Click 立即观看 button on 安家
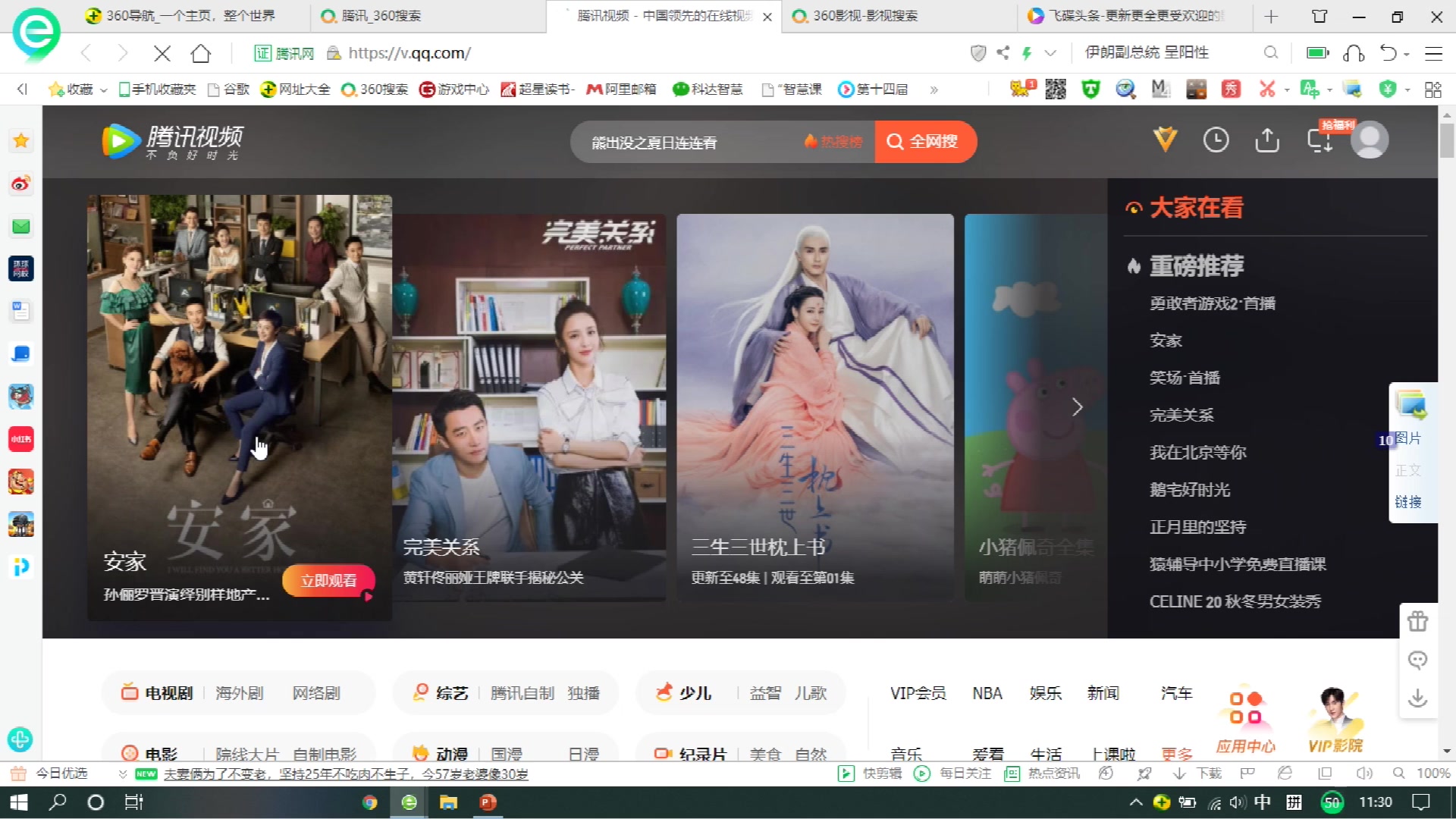 pyautogui.click(x=328, y=581)
